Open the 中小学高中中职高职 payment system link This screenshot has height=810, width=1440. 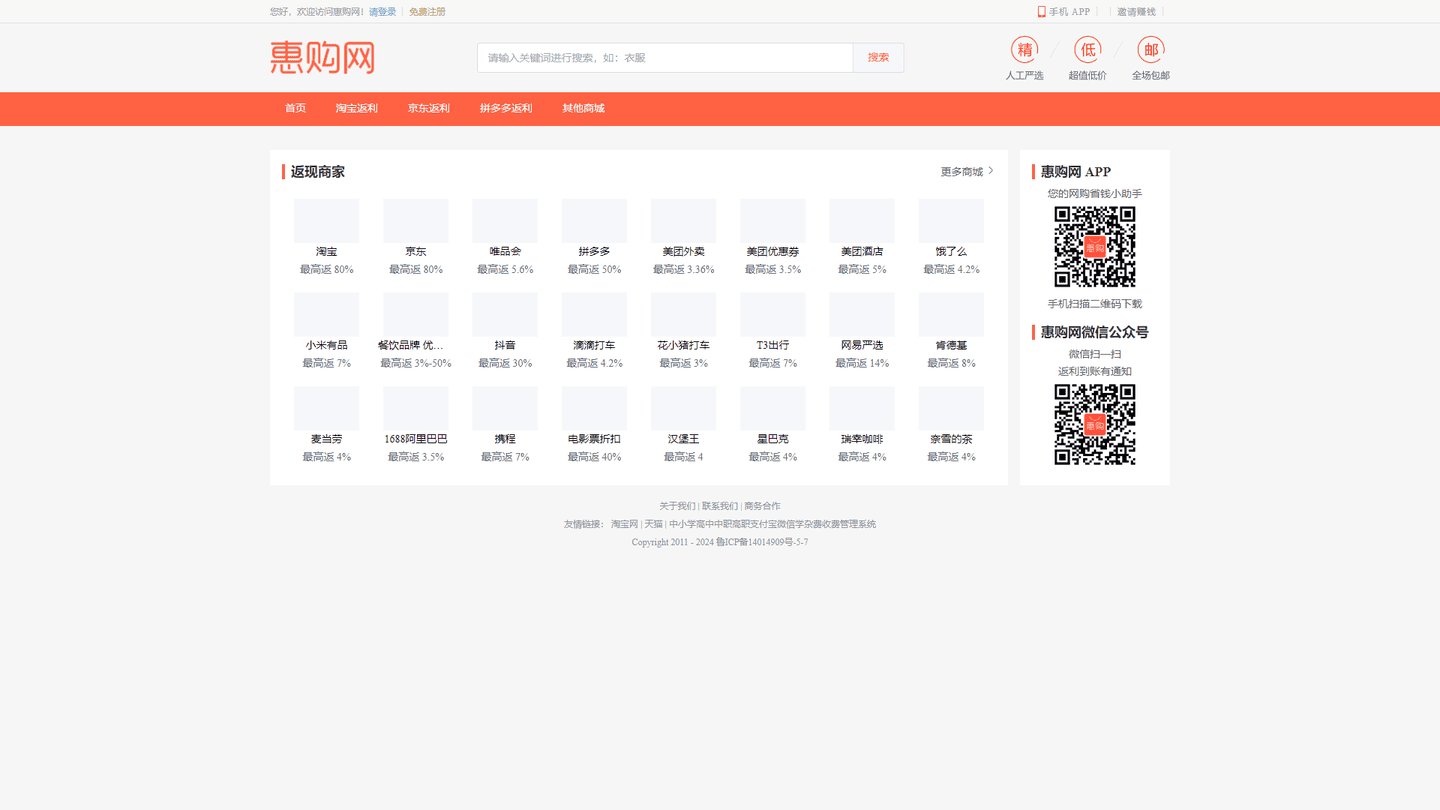click(x=772, y=524)
